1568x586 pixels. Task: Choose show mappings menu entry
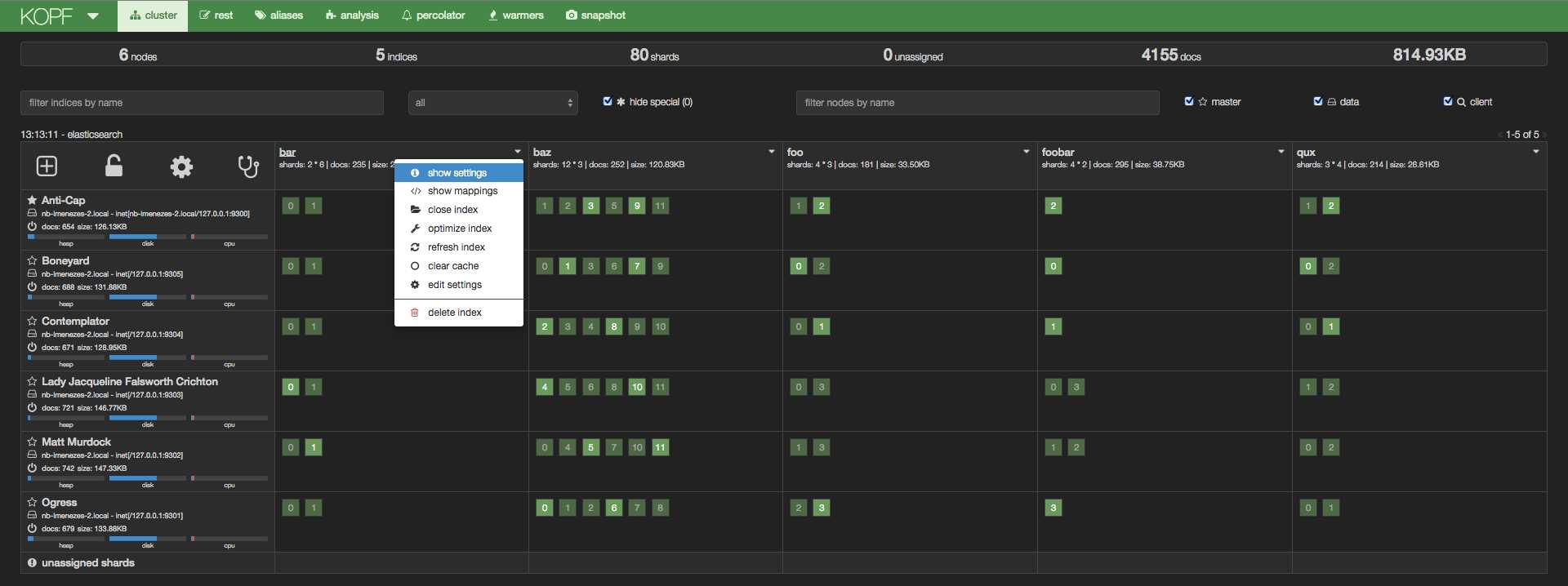[x=459, y=191]
